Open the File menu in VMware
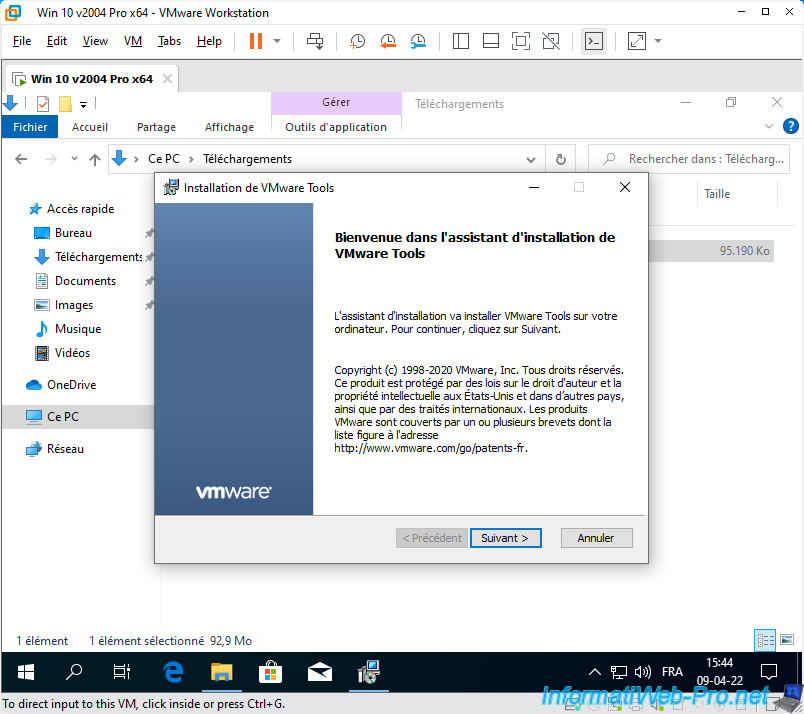The width and height of the screenshot is (804, 714). coord(22,41)
